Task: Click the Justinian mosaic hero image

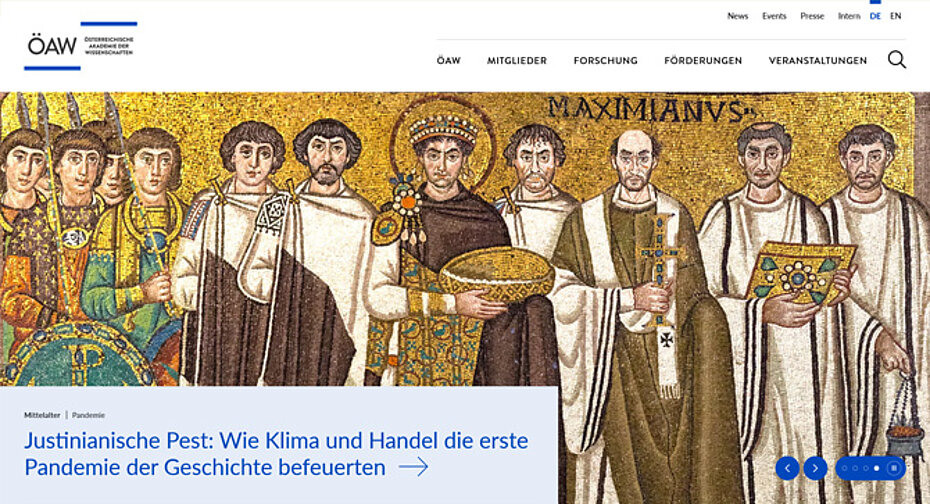Action: [465, 239]
